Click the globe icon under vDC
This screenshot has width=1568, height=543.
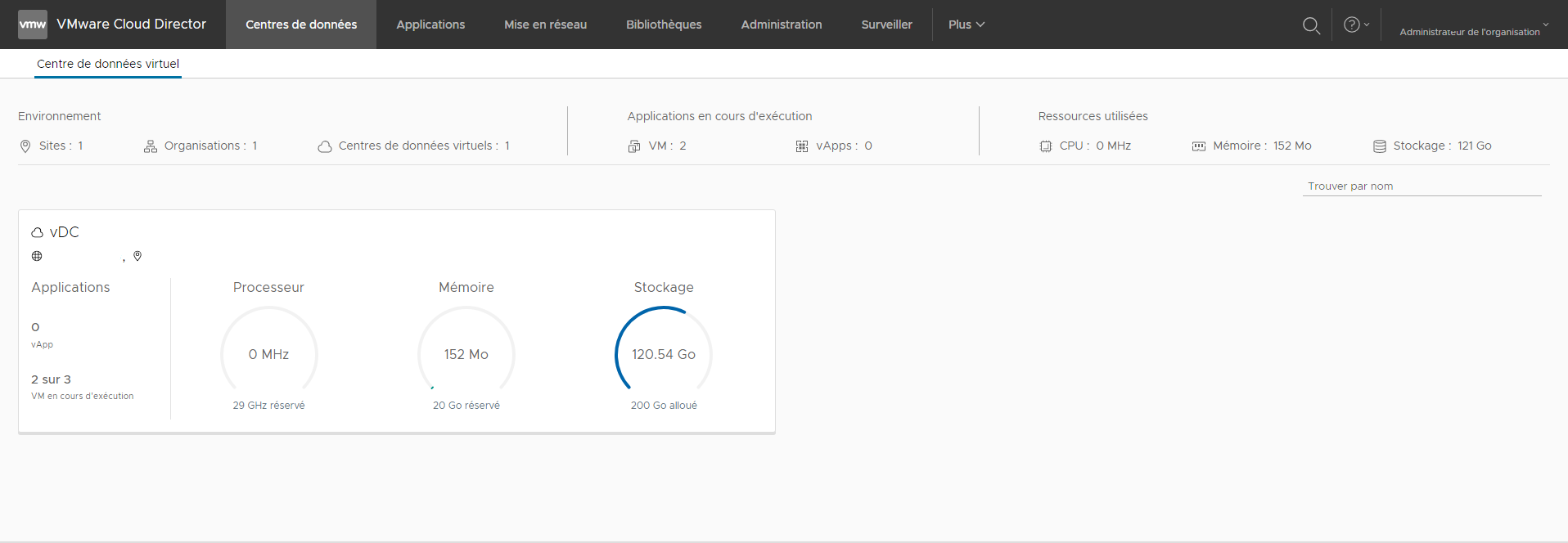coord(37,256)
